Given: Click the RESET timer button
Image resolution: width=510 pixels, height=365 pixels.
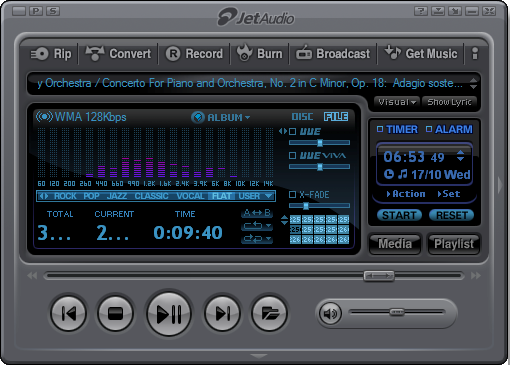Looking at the screenshot, I should 452,215.
